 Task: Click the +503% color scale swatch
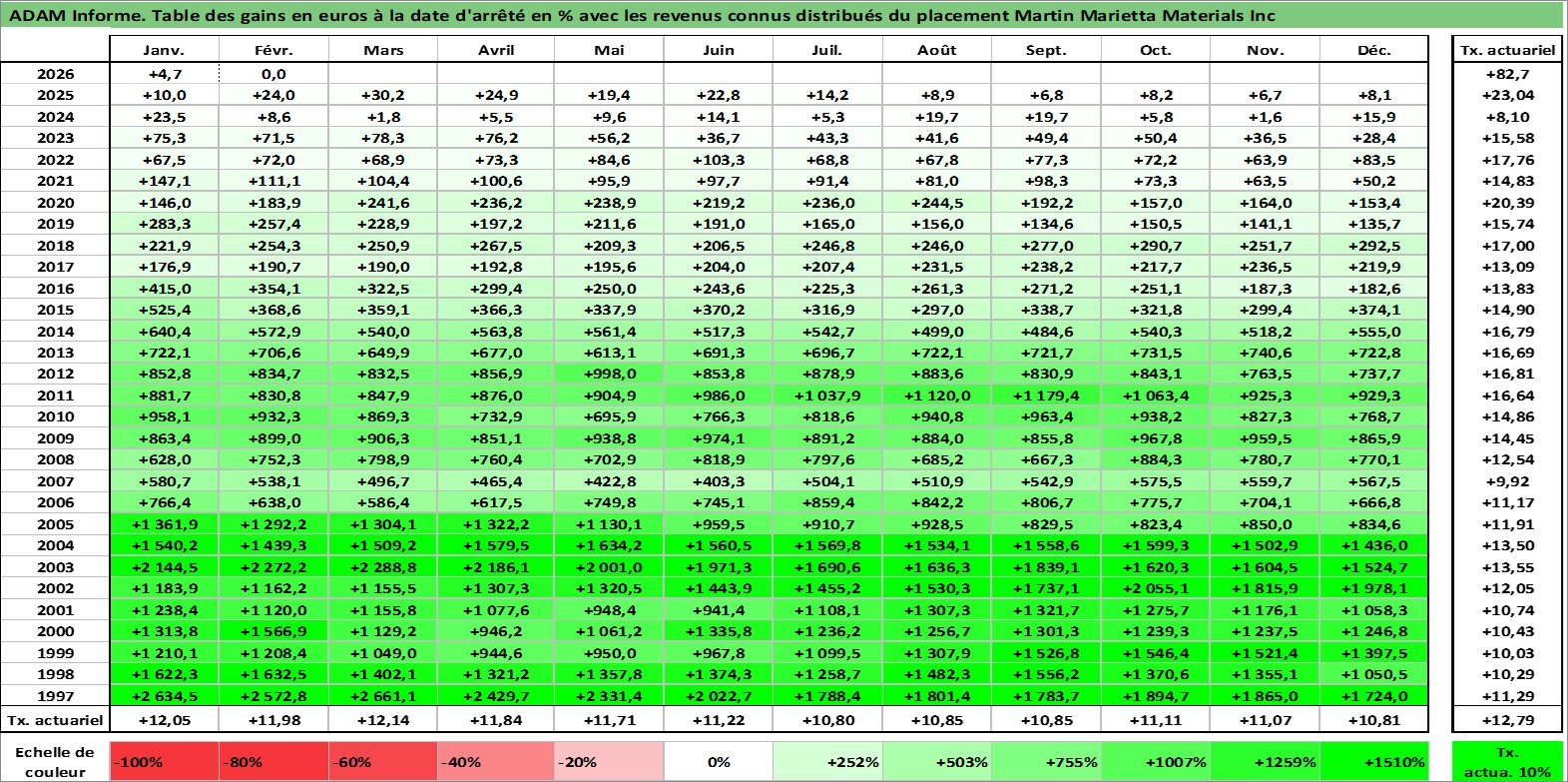(x=936, y=761)
